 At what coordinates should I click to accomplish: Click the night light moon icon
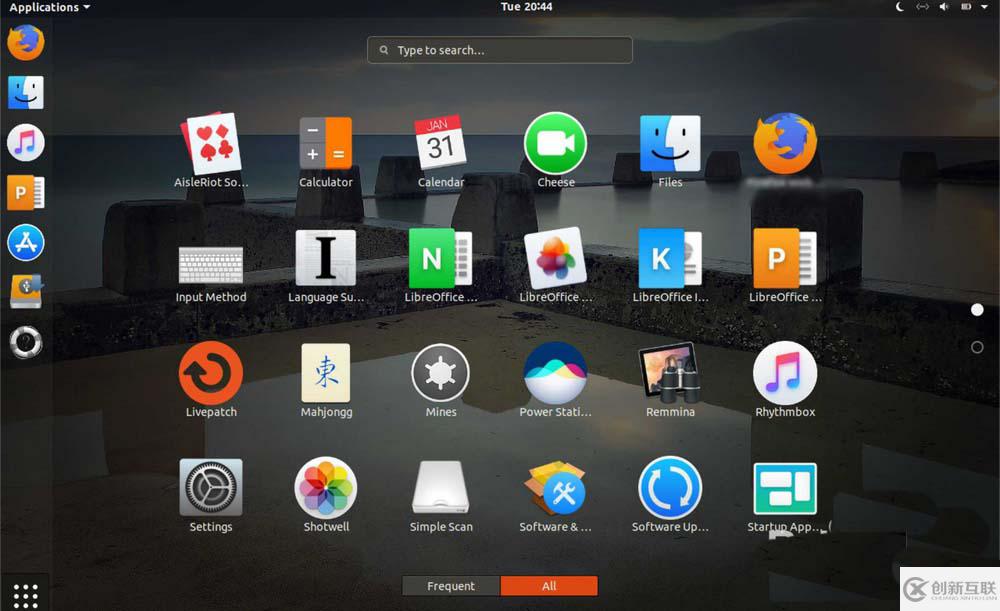pyautogui.click(x=900, y=7)
